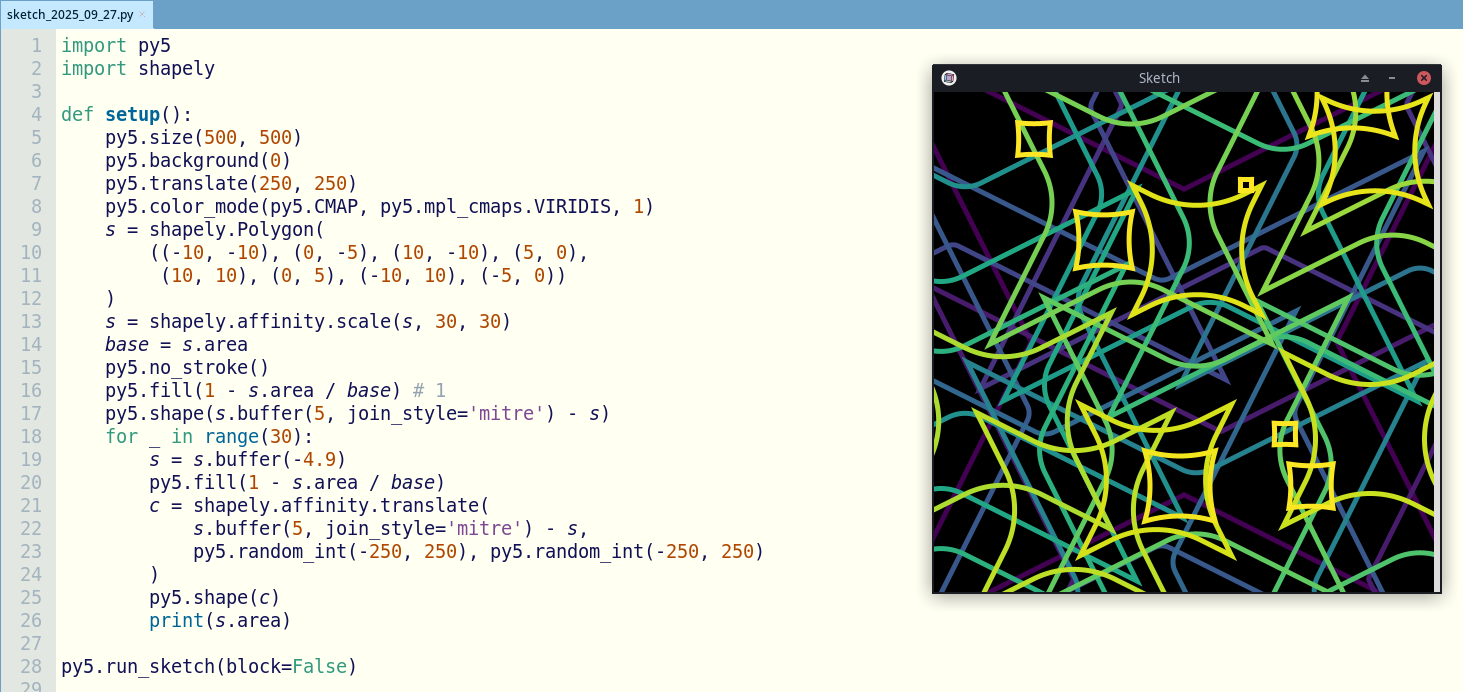The image size is (1463, 692).
Task: Click line number 28 in the gutter
Action: coord(30,666)
